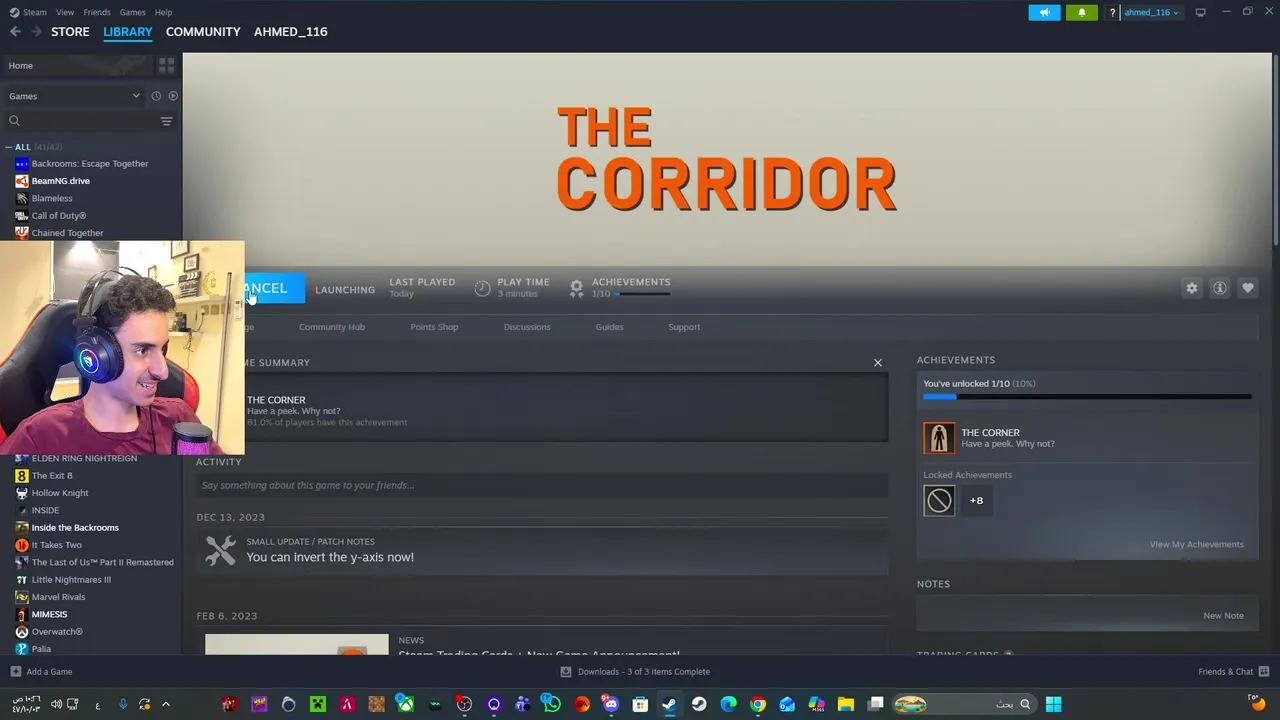Viewport: 1280px width, 720px height.
Task: Open the Games menu
Action: [132, 12]
